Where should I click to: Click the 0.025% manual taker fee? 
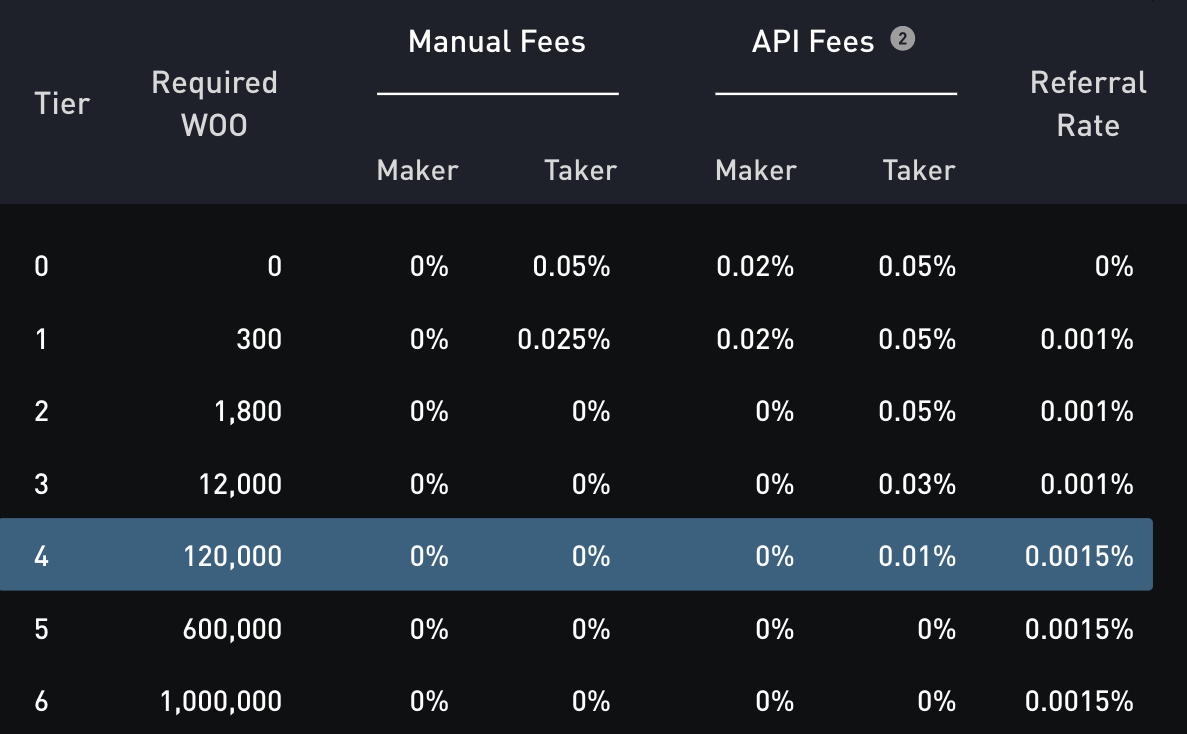563,340
